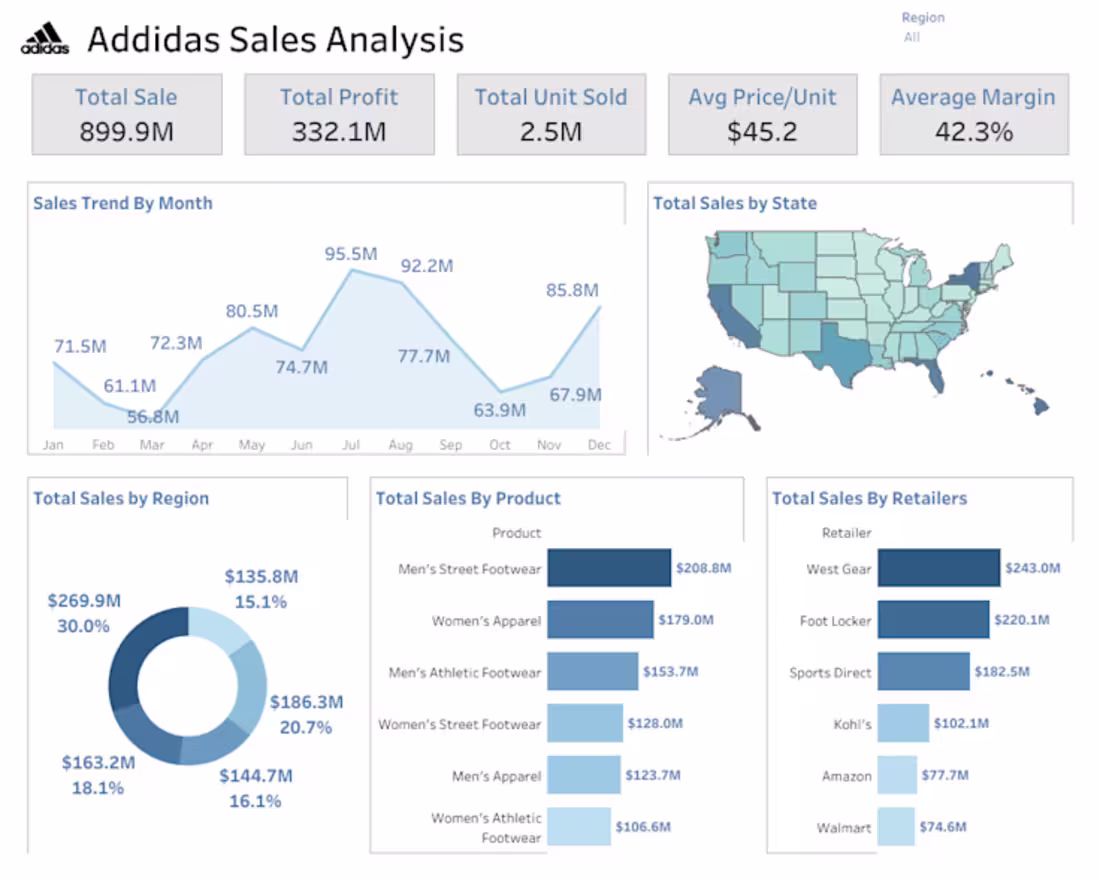Select the Men's Street Footwear bar

tap(610, 567)
